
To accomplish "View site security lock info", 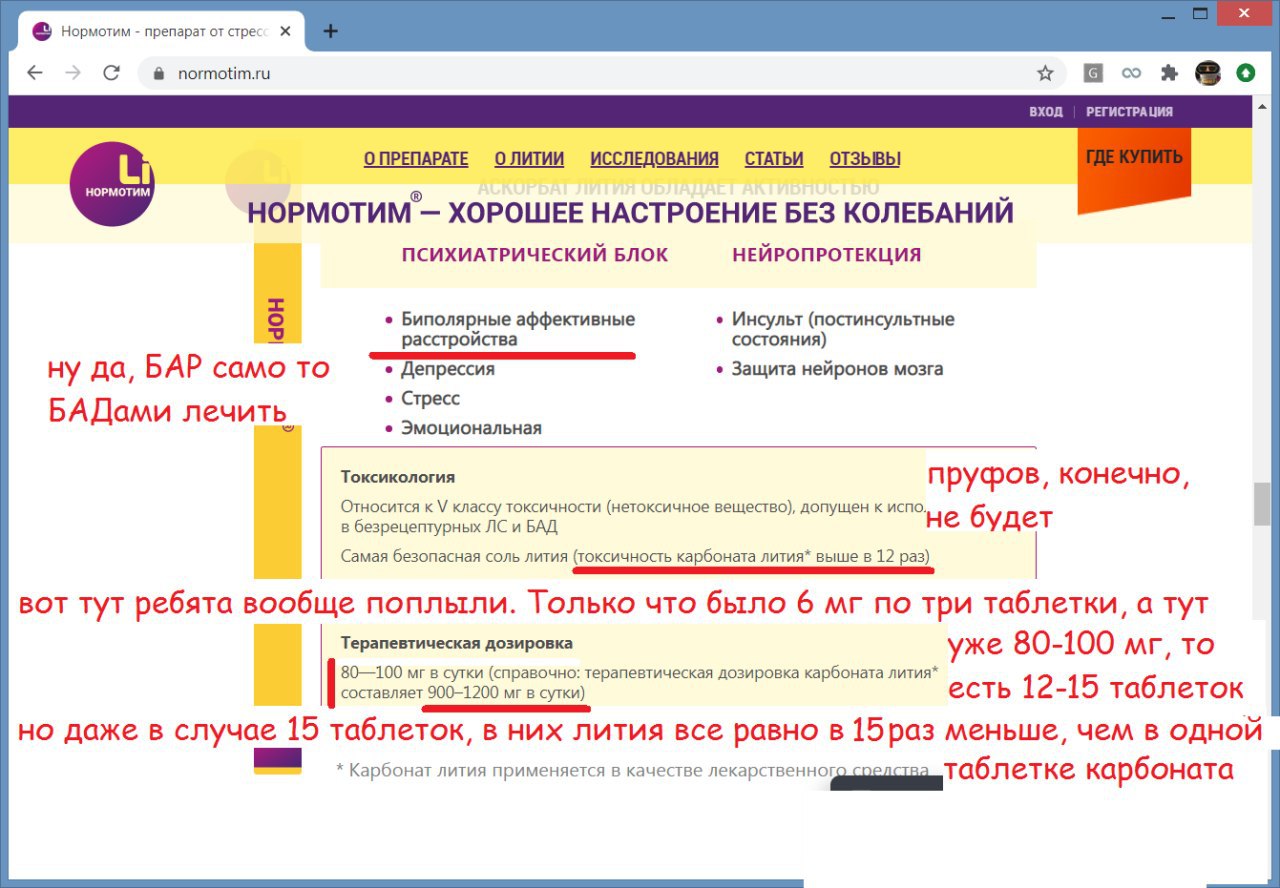I will coord(157,74).
